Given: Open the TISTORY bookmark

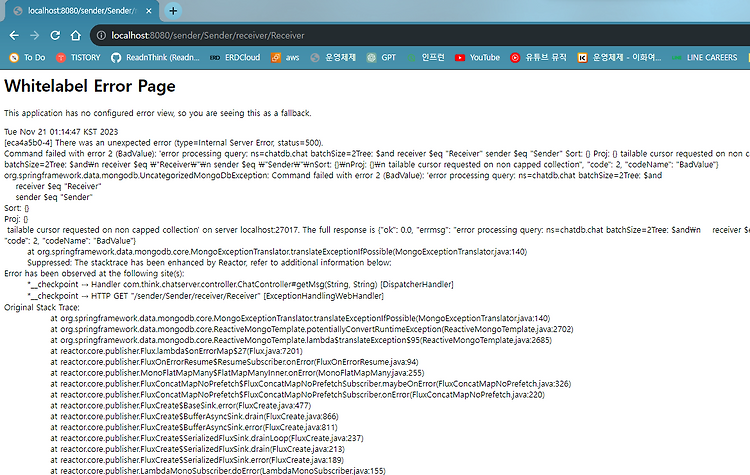Looking at the screenshot, I should tap(79, 57).
